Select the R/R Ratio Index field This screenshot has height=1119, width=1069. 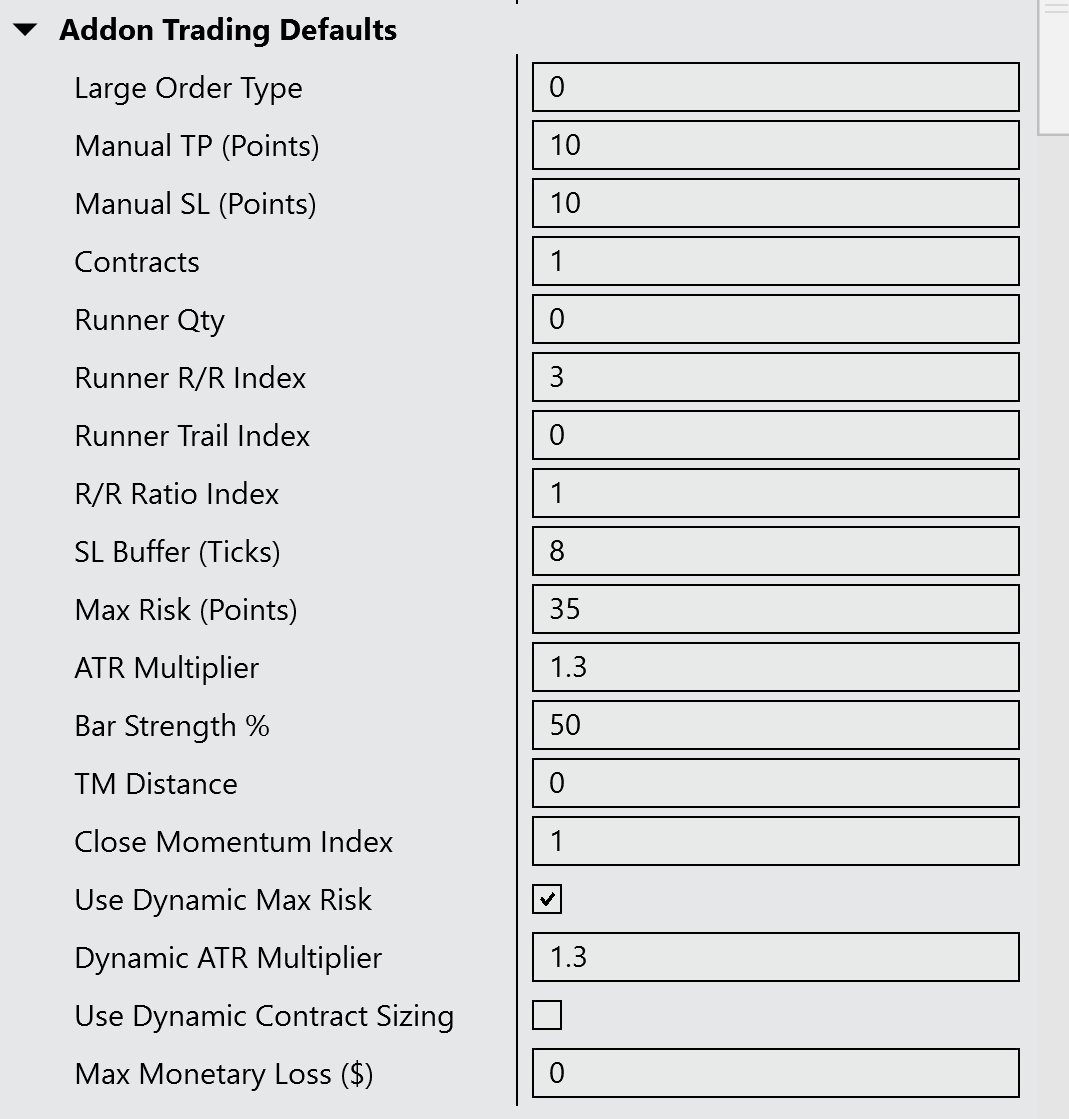coord(775,494)
